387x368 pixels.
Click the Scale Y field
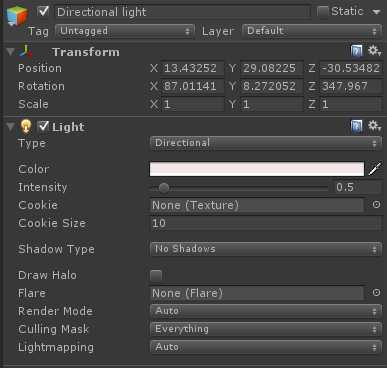tap(272, 104)
